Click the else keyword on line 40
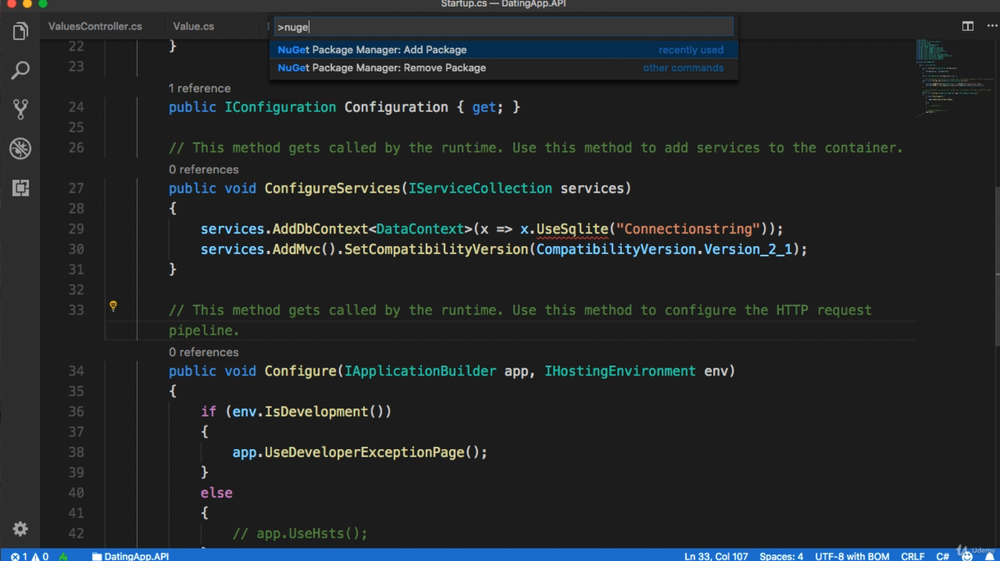 pos(216,493)
